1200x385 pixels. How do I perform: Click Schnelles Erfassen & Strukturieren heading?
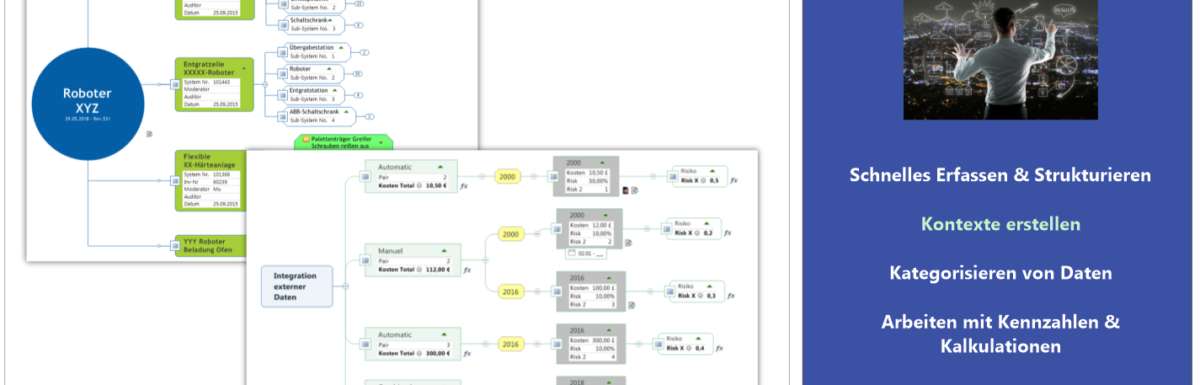[1000, 175]
